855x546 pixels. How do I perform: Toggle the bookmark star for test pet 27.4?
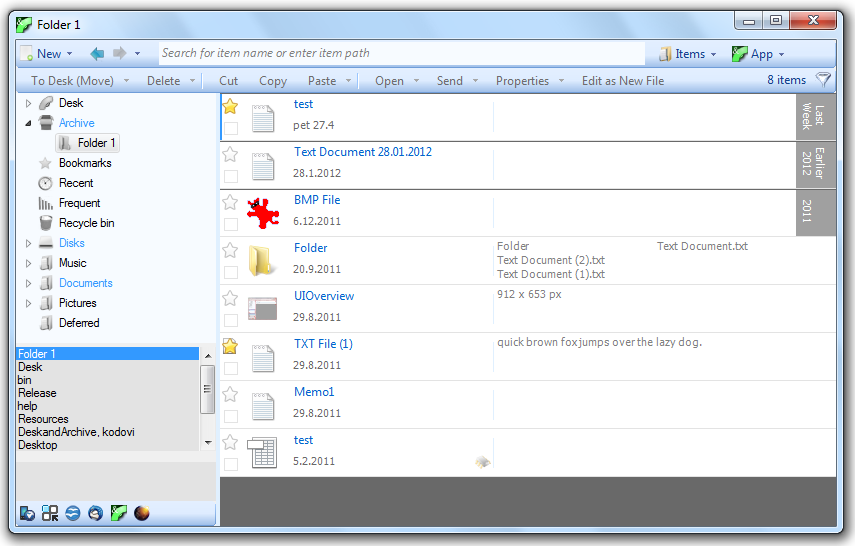point(231,106)
